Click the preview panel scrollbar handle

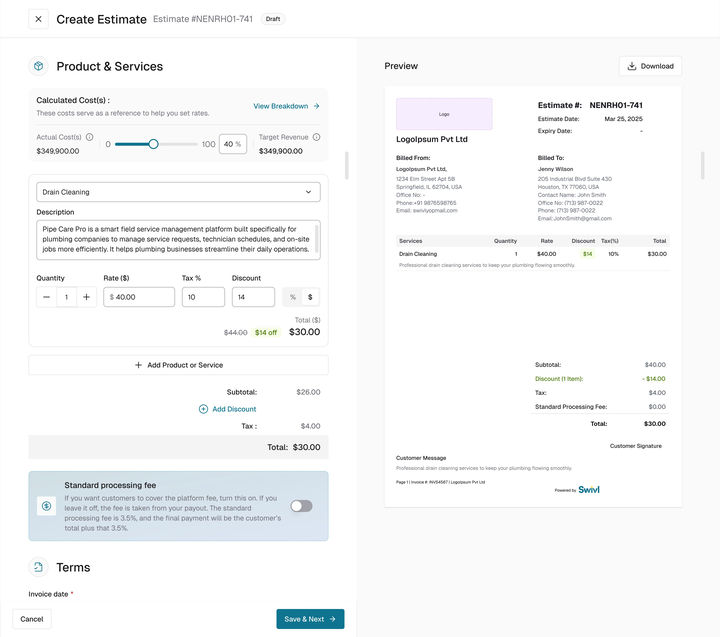[703, 165]
